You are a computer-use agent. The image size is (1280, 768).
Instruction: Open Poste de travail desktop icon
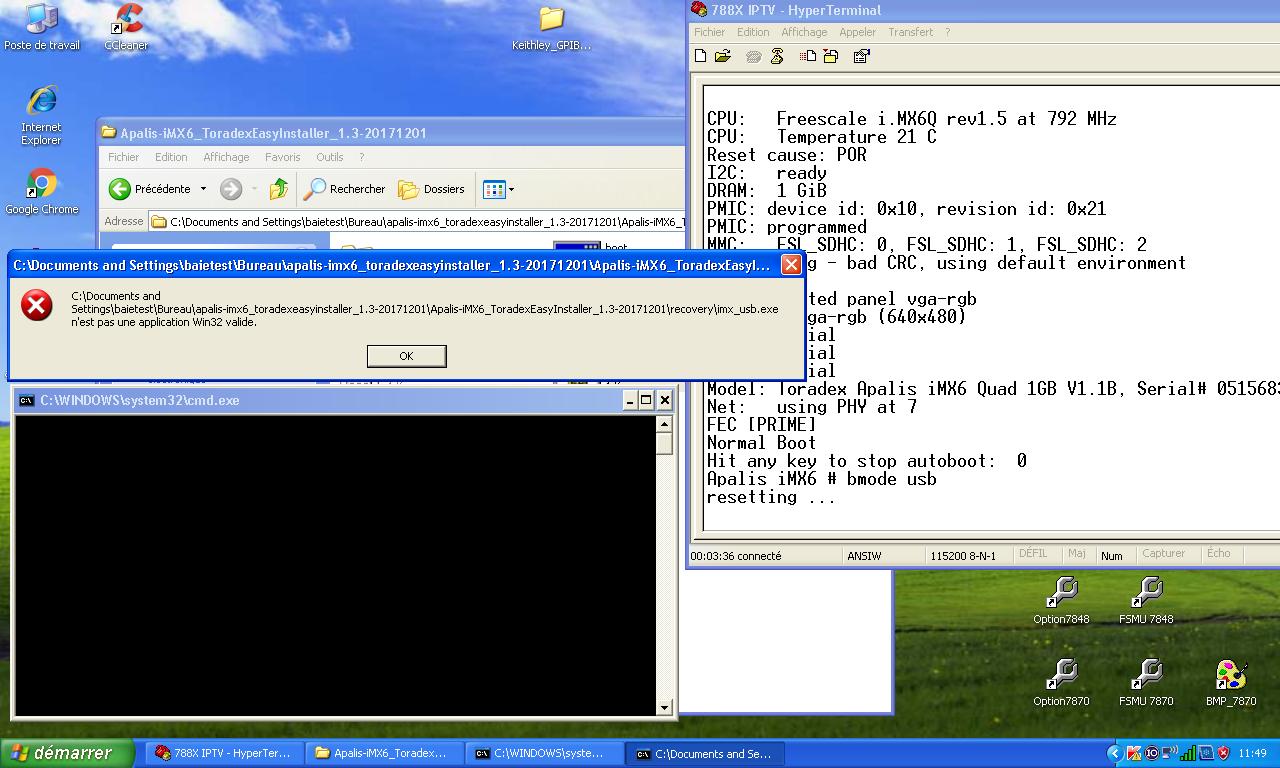click(x=42, y=27)
